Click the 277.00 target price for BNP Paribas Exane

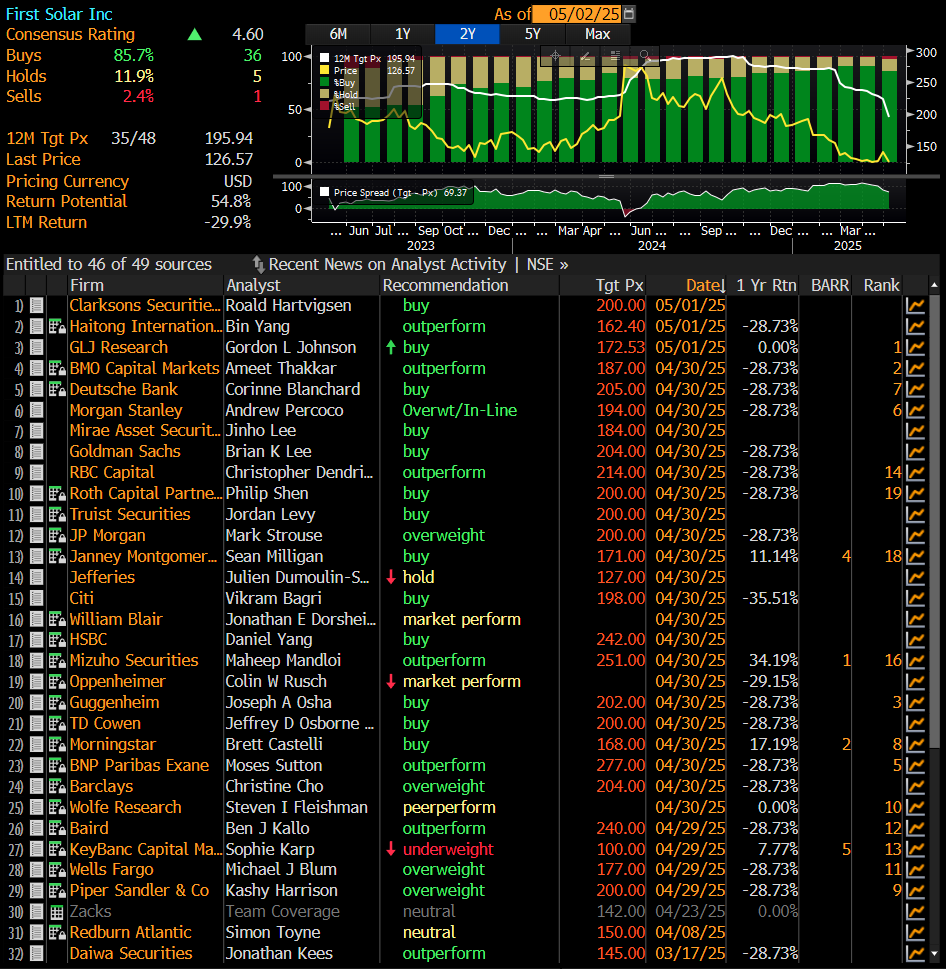[620, 765]
